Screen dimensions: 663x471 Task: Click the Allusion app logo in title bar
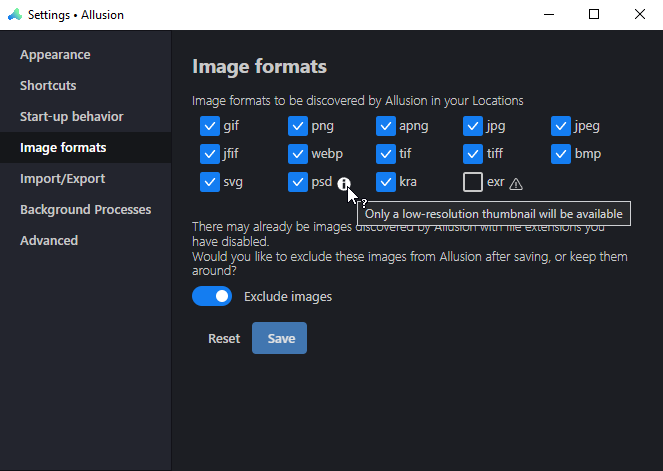click(x=15, y=15)
